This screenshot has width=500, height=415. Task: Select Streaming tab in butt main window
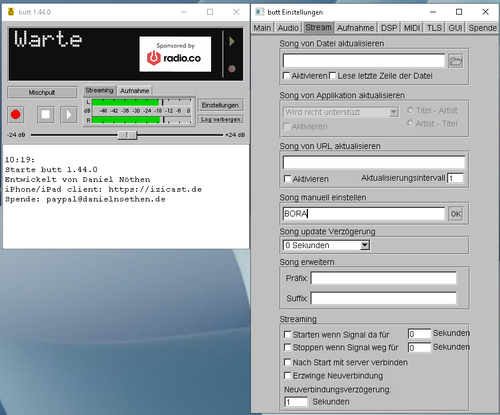click(99, 90)
